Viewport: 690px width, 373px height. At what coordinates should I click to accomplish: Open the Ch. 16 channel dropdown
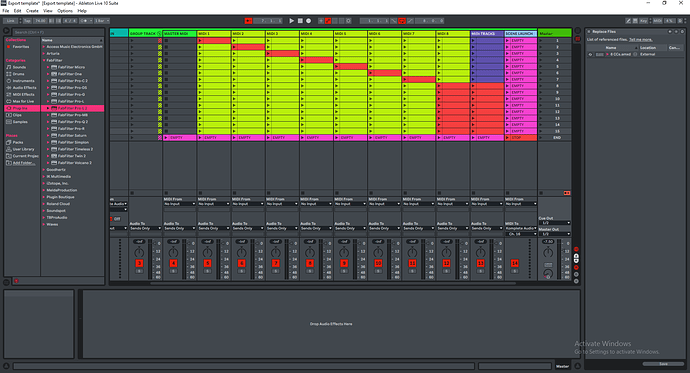pos(521,234)
